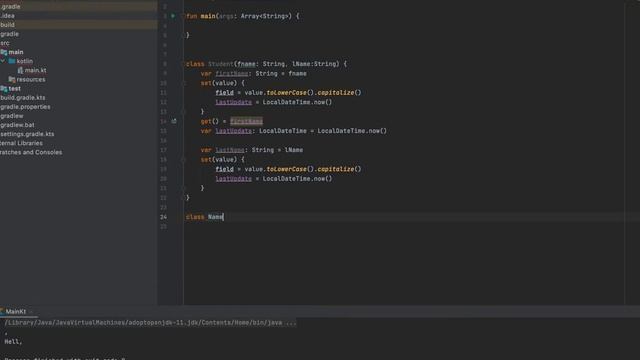Viewport: 640px width, 360px height.
Task: Click the Student class name on line 8
Action: 220,64
